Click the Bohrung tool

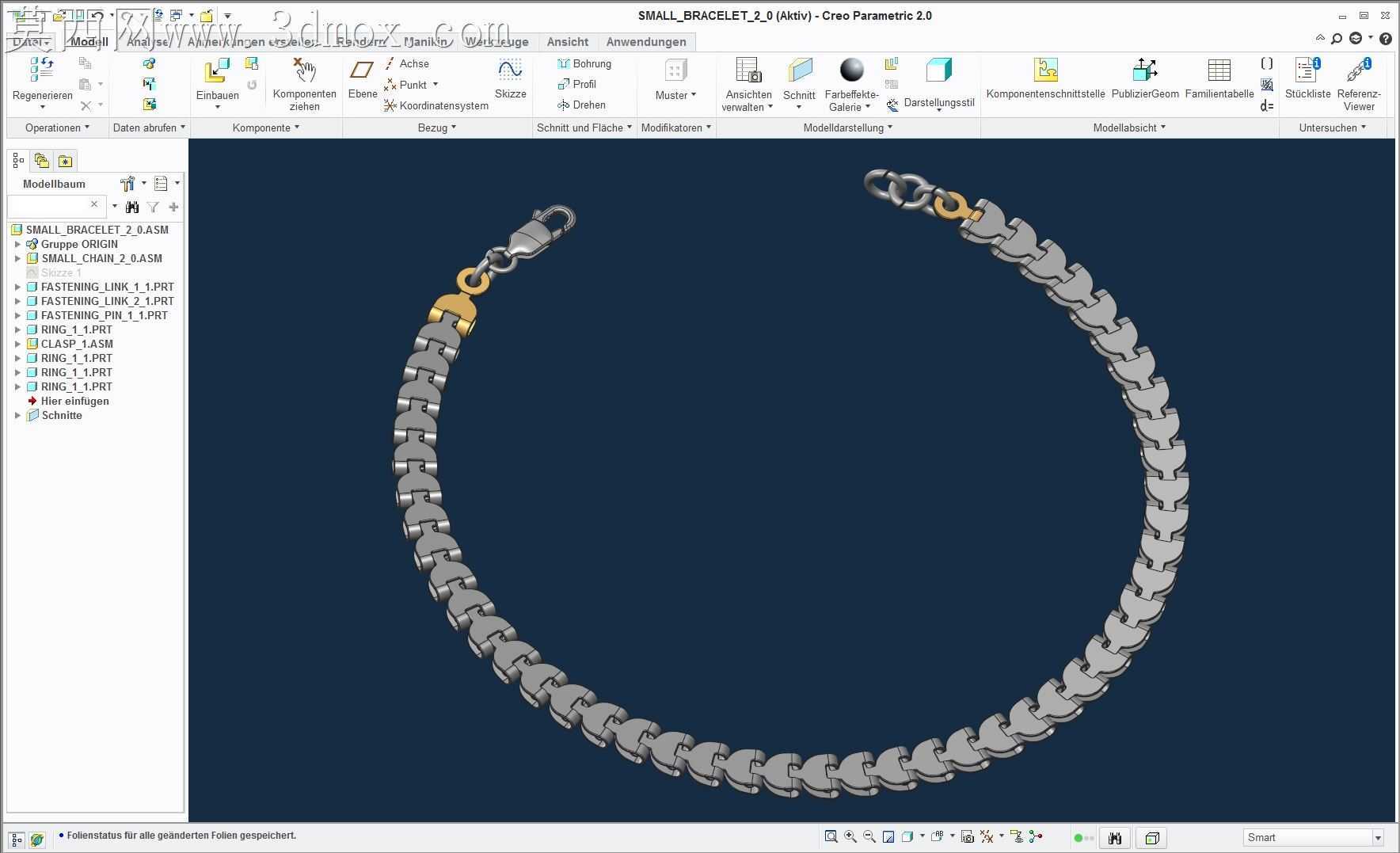click(584, 63)
